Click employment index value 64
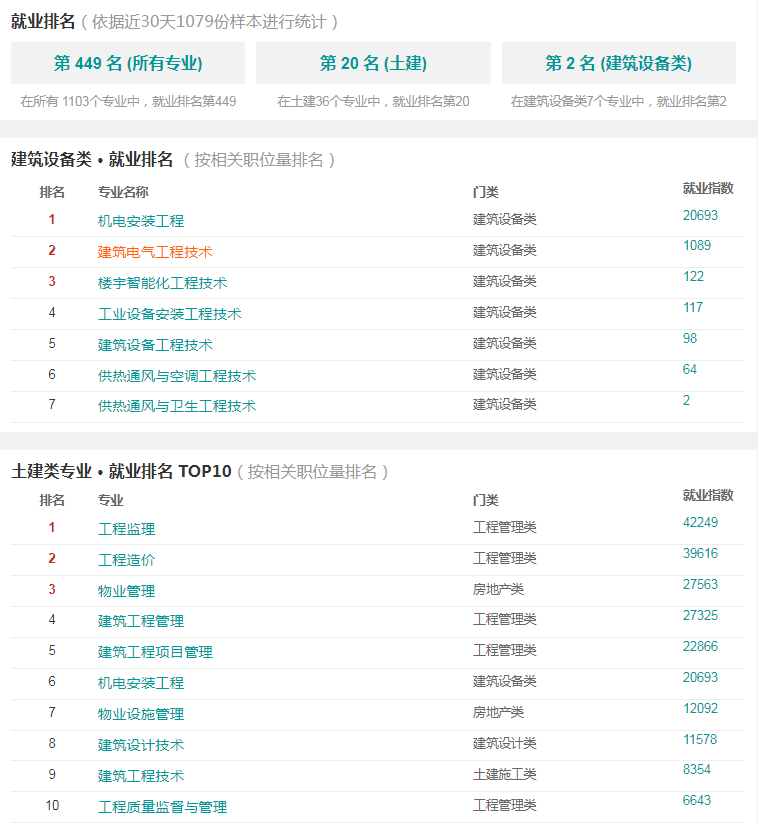Screen dimensions: 758x823 pos(690,369)
